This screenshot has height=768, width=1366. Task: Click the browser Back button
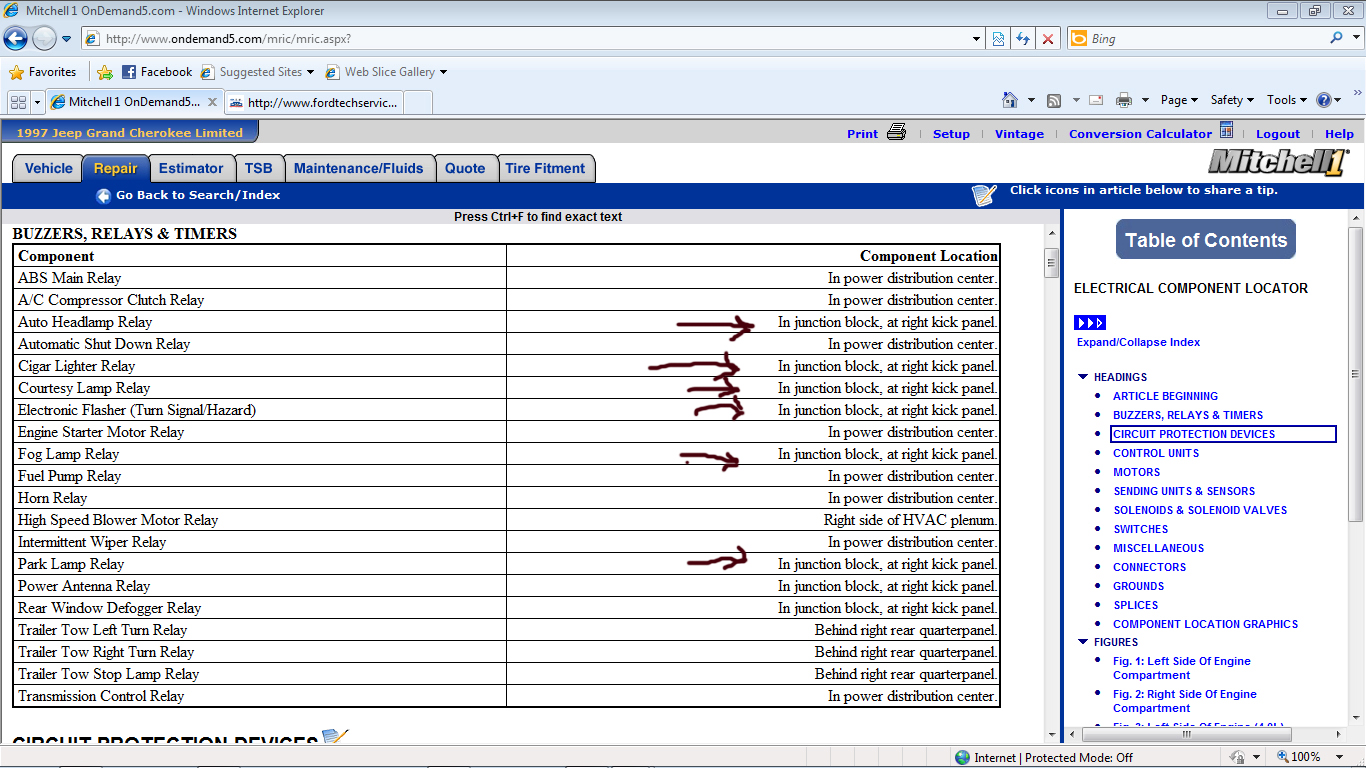click(x=15, y=39)
